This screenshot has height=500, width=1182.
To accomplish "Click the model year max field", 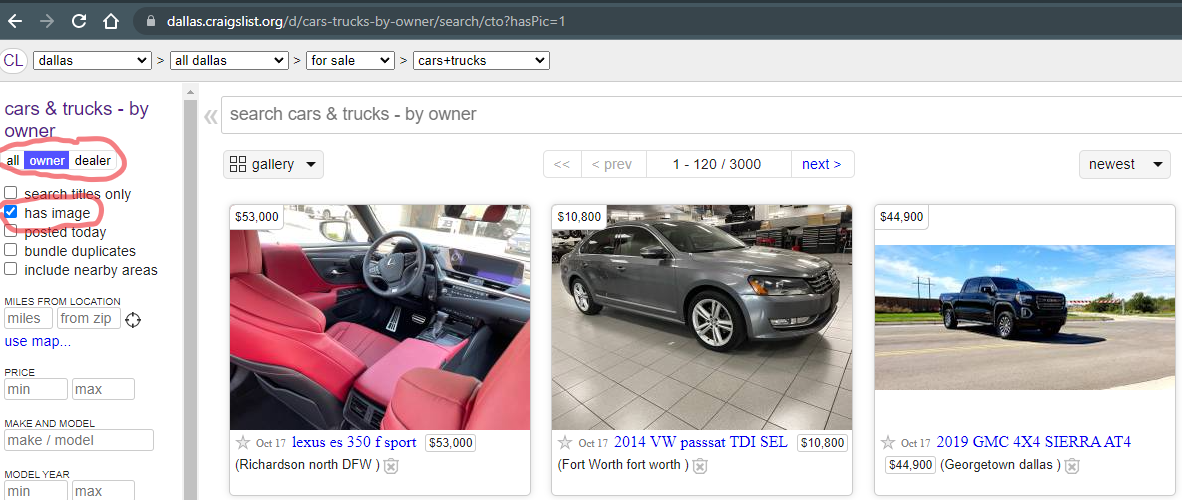I will 103,491.
